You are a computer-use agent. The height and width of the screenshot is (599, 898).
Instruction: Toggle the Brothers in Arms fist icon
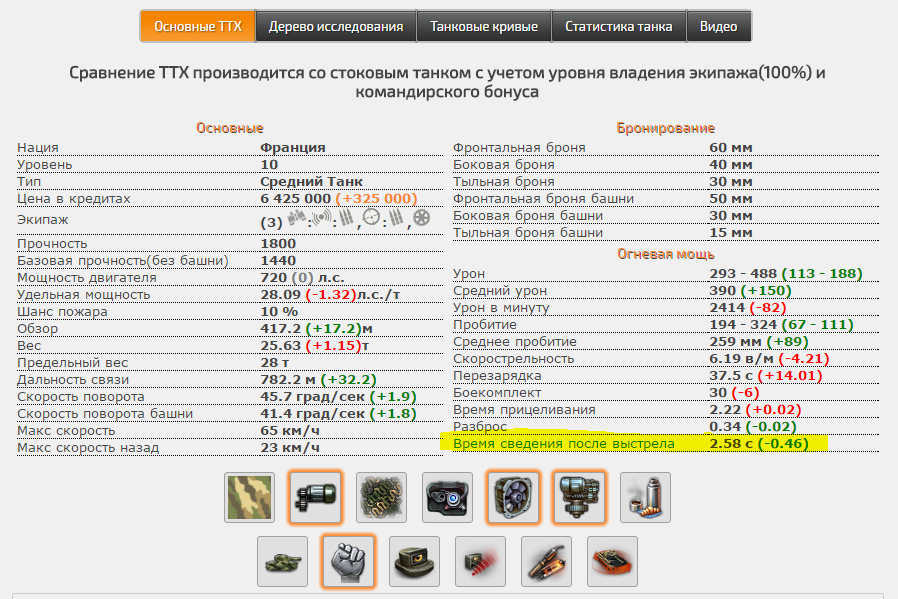click(x=348, y=561)
